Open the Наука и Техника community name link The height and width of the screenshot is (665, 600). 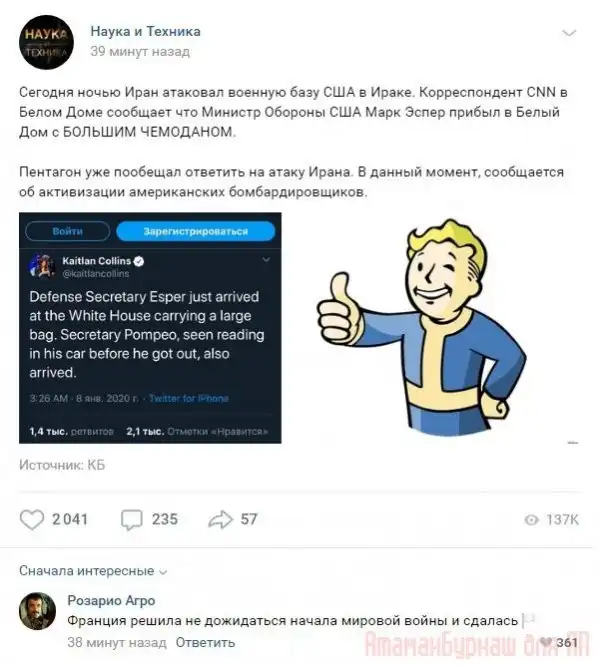pos(145,31)
